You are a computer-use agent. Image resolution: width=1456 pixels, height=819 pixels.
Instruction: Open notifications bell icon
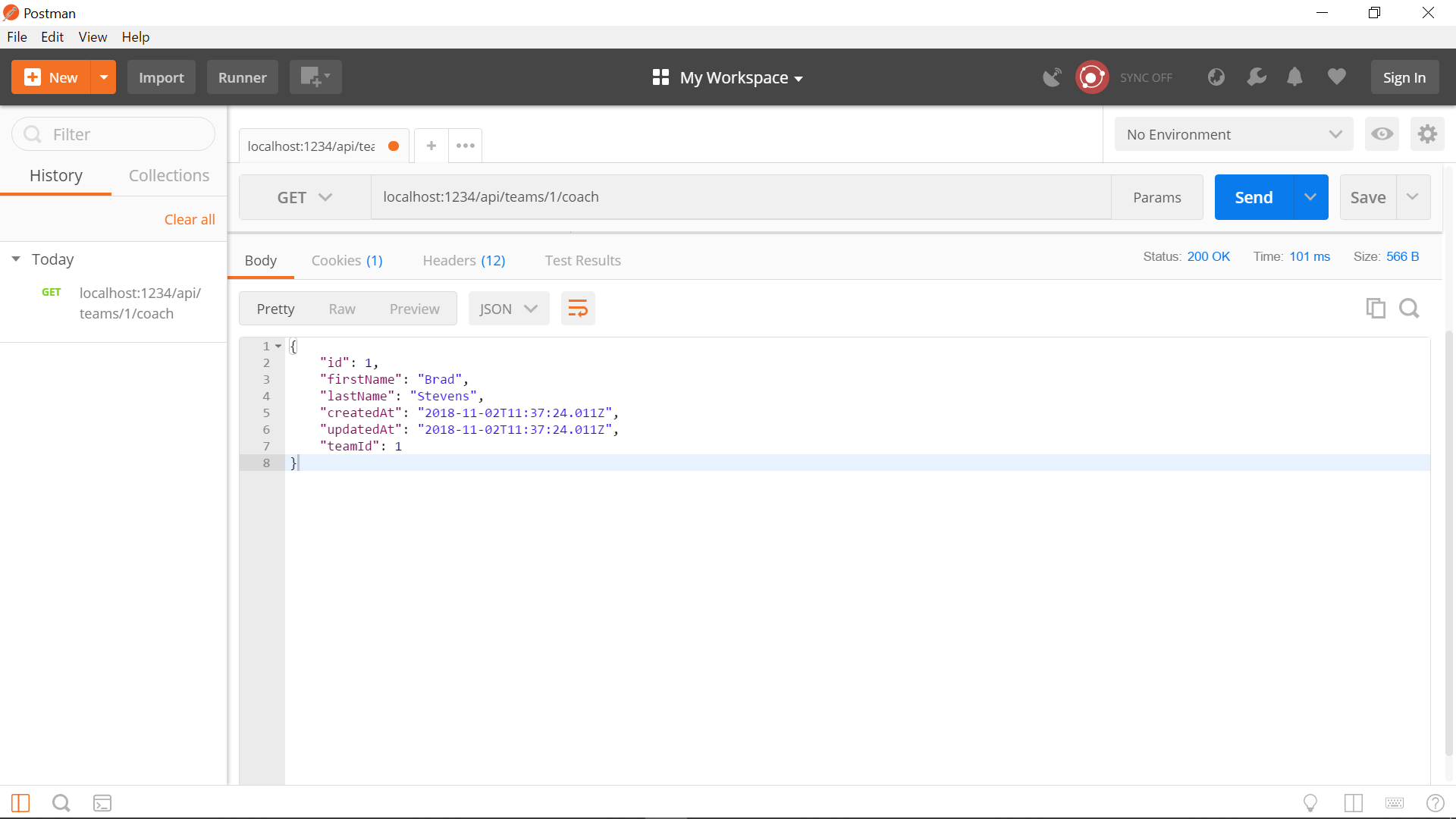(x=1294, y=77)
